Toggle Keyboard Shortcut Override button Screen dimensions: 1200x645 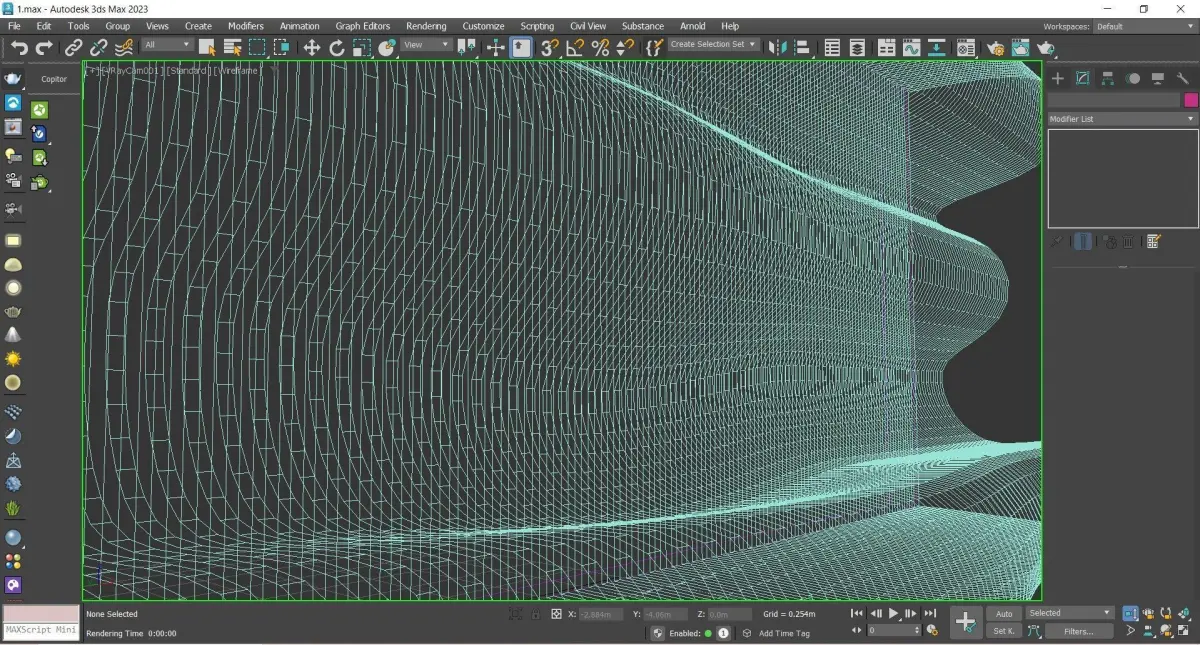(x=521, y=47)
